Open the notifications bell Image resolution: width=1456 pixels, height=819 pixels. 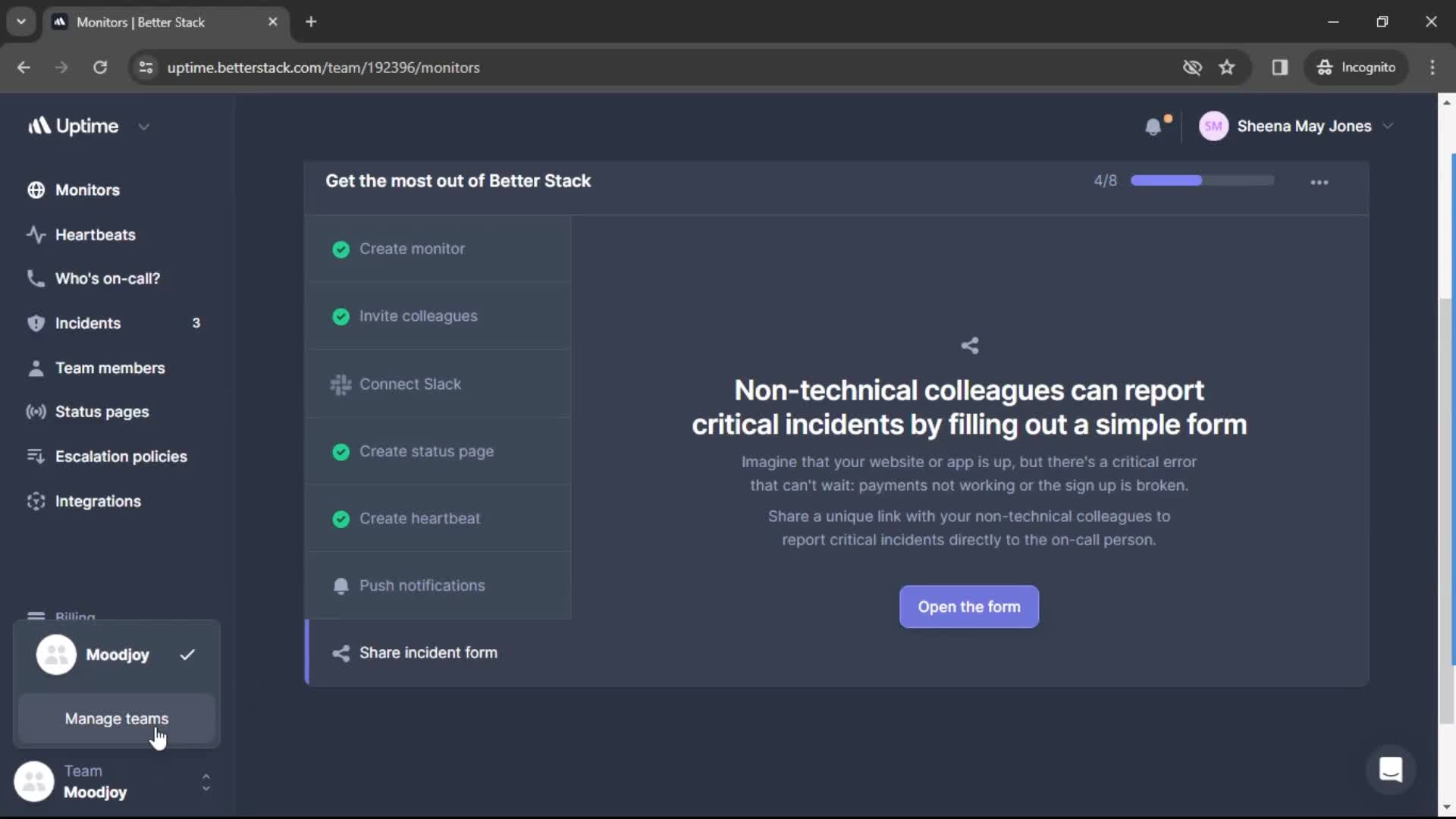click(x=1153, y=127)
